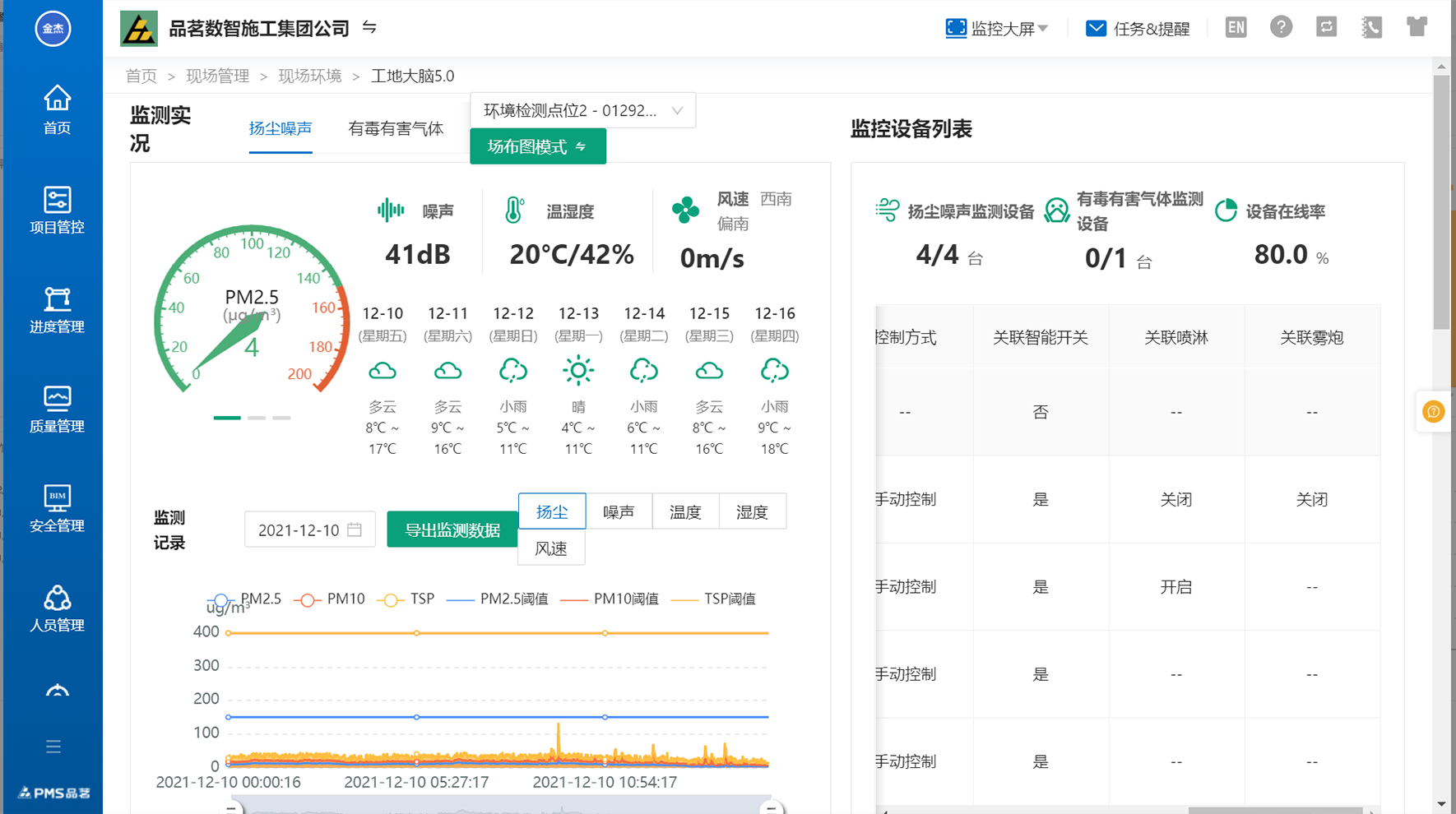Click the 场布图模式 button
The image size is (1456, 814).
pyautogui.click(x=538, y=146)
